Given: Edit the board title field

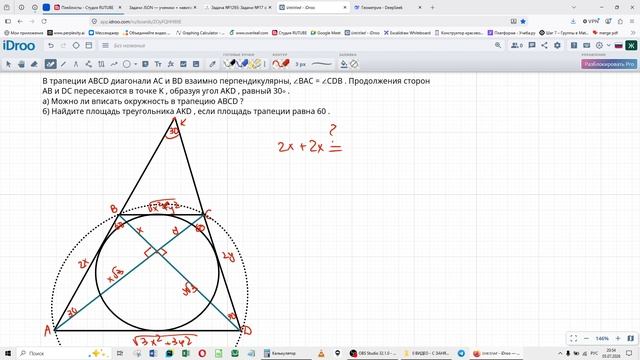Looking at the screenshot, I should 129,46.
